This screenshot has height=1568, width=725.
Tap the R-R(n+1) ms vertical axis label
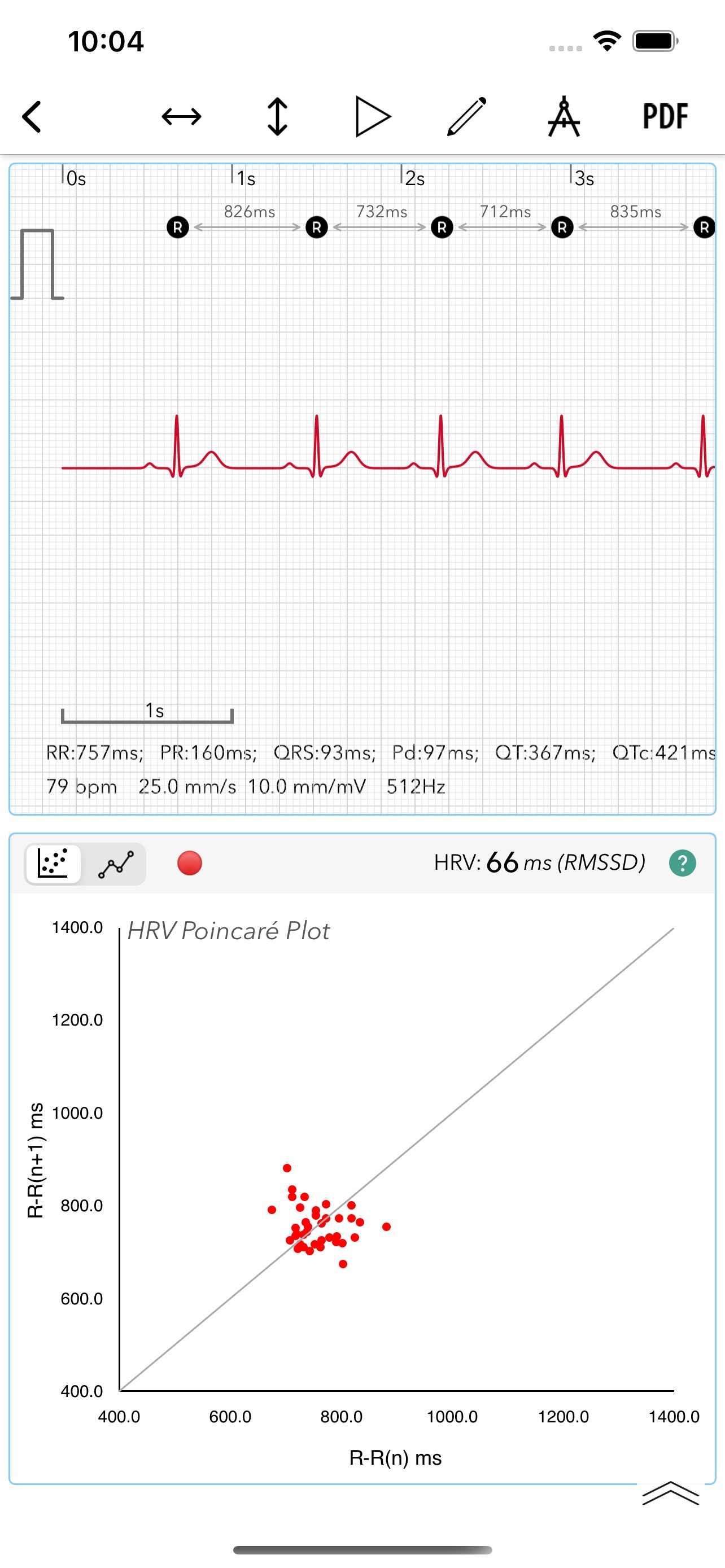(x=36, y=1160)
